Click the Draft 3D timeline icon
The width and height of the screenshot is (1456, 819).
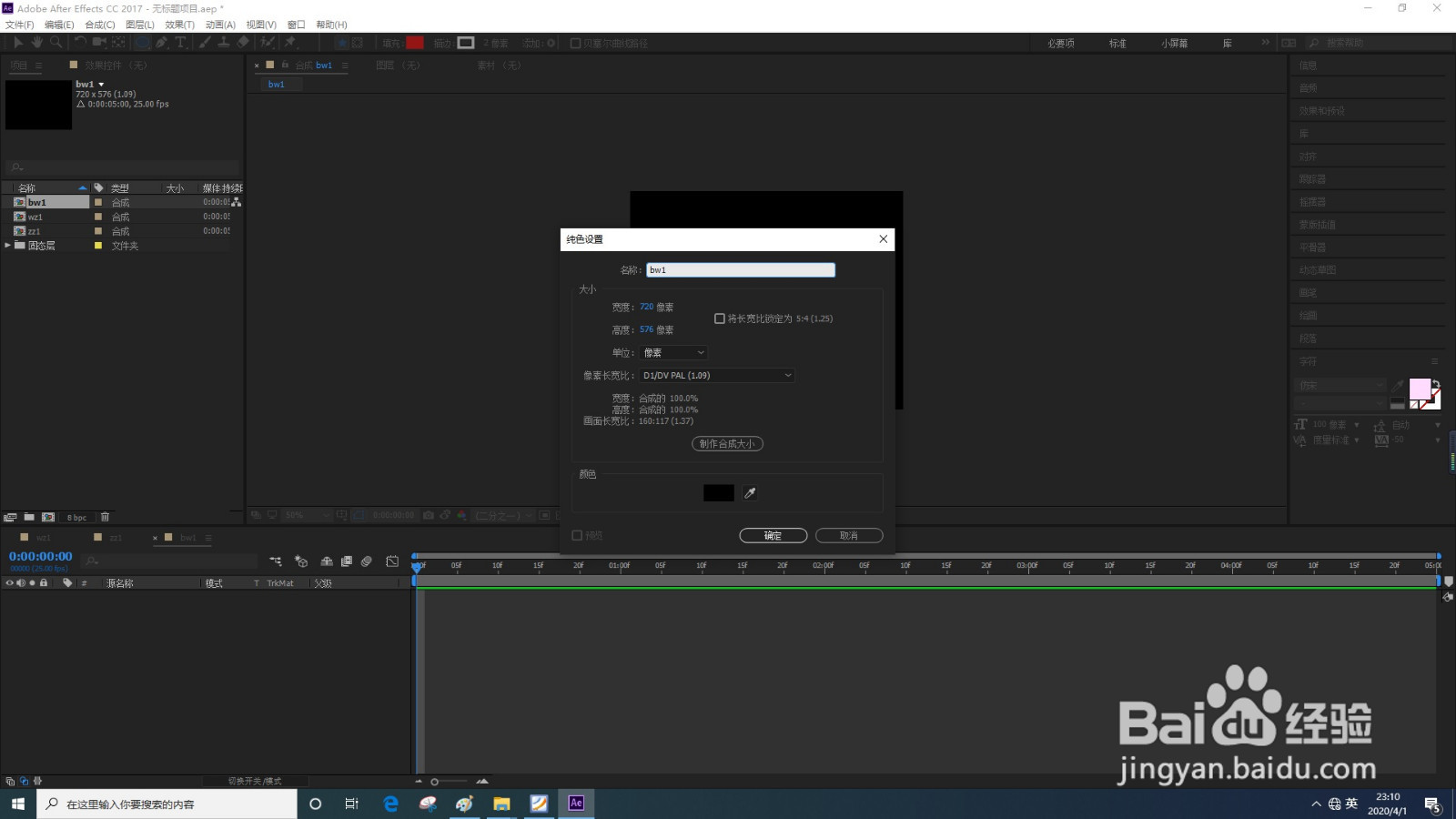coord(301,561)
